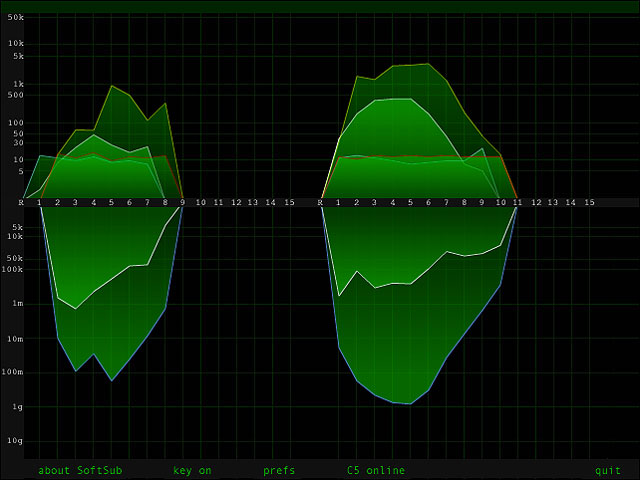Click the C5 online status label
Screen dimensions: 640x480
point(376,470)
